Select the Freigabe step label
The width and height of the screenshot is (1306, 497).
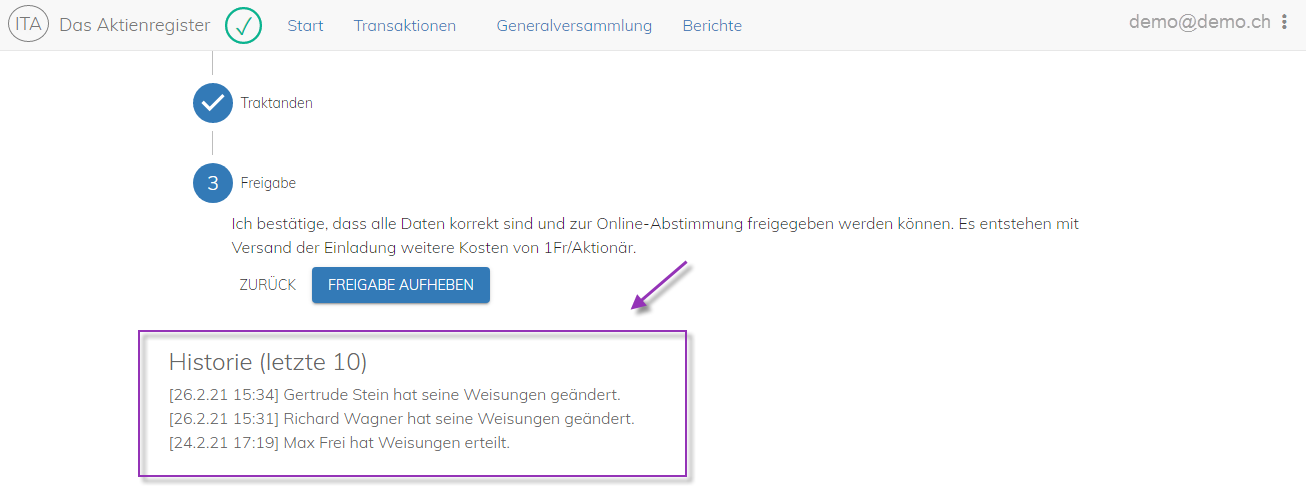268,183
